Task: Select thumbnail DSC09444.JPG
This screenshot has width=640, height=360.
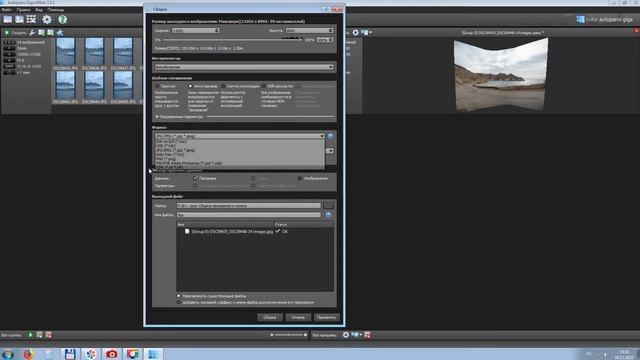Action: click(x=94, y=87)
